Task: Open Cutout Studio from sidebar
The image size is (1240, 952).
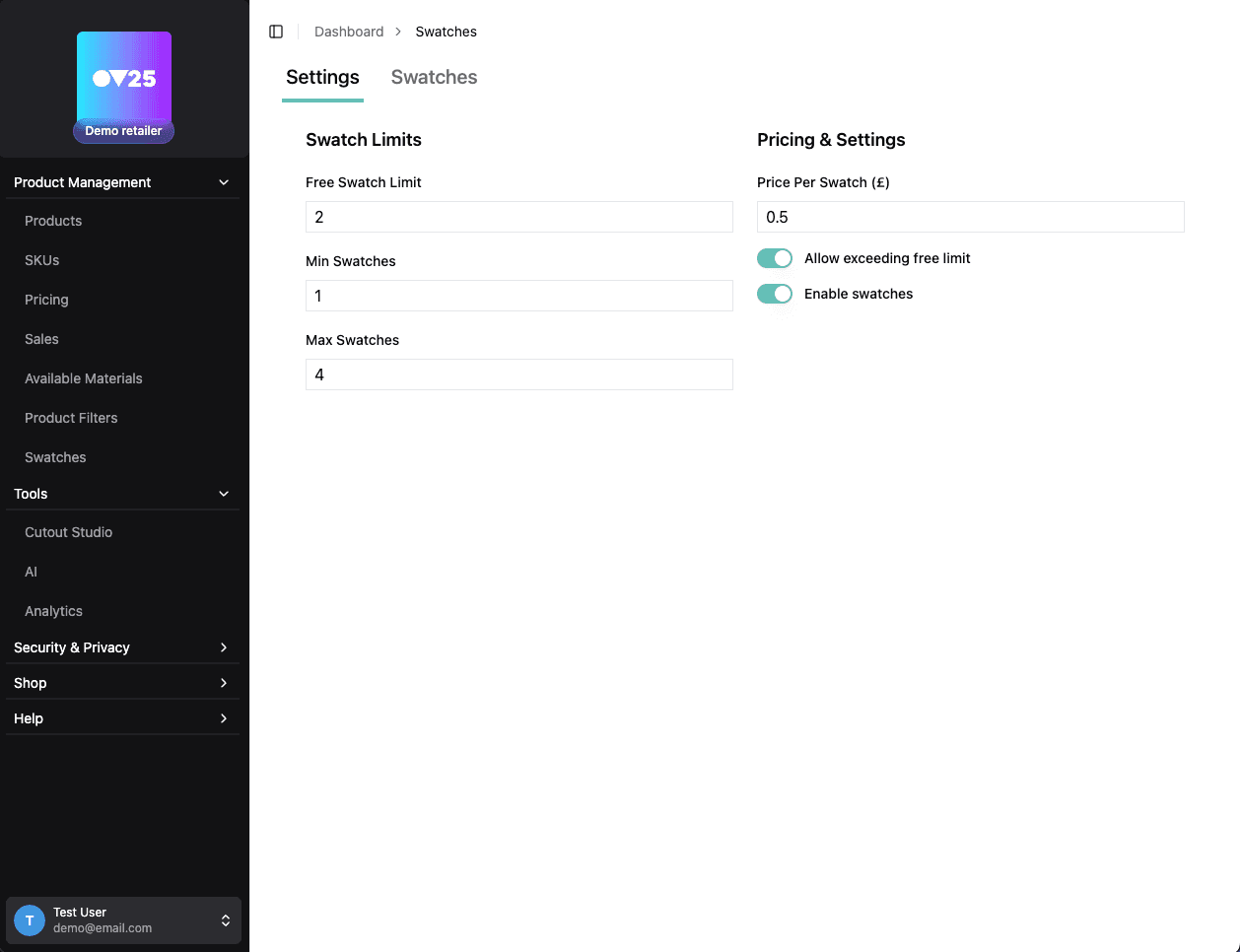Action: point(68,532)
